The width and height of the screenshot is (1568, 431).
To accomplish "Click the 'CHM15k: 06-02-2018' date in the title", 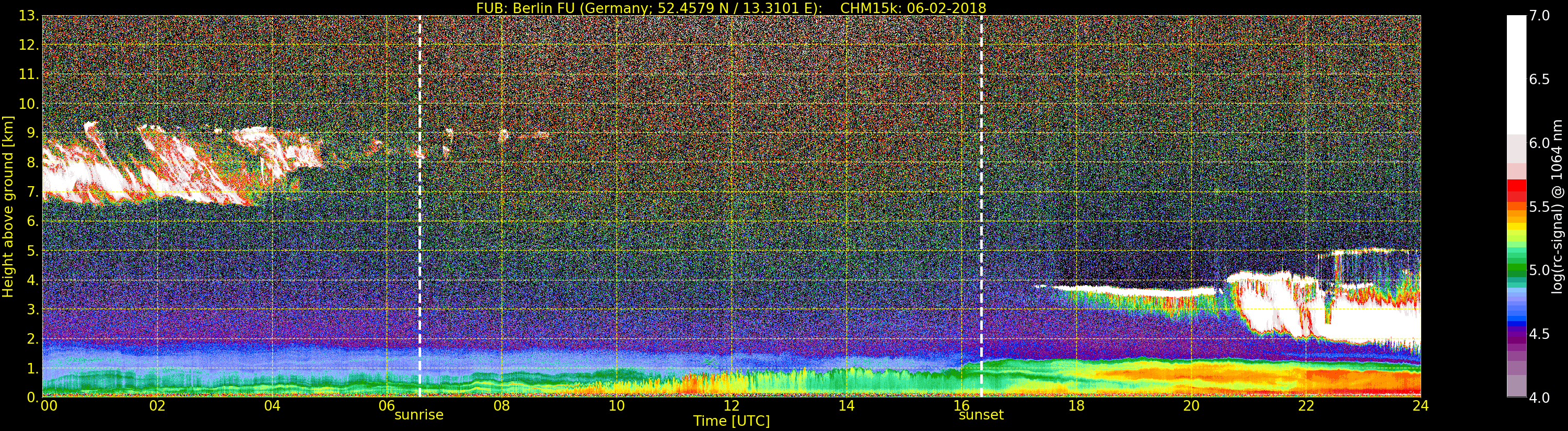I will click(913, 8).
